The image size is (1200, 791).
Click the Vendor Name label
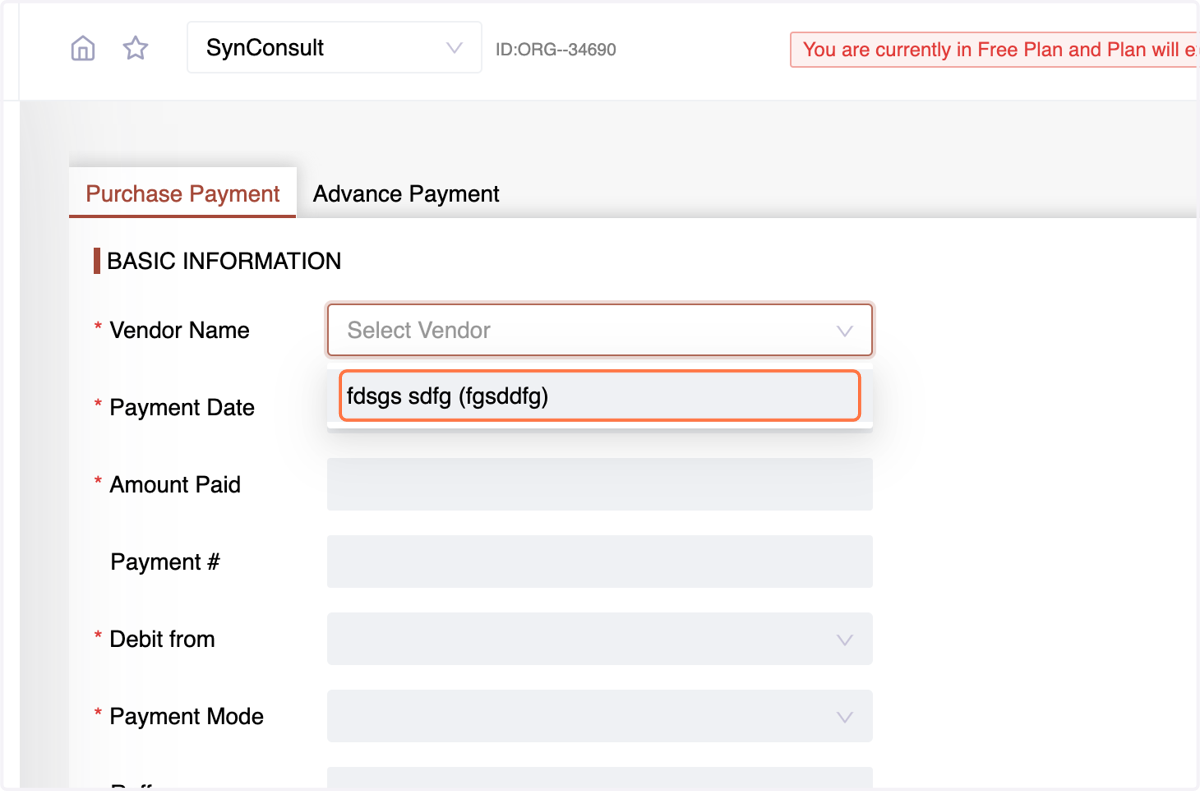[180, 330]
